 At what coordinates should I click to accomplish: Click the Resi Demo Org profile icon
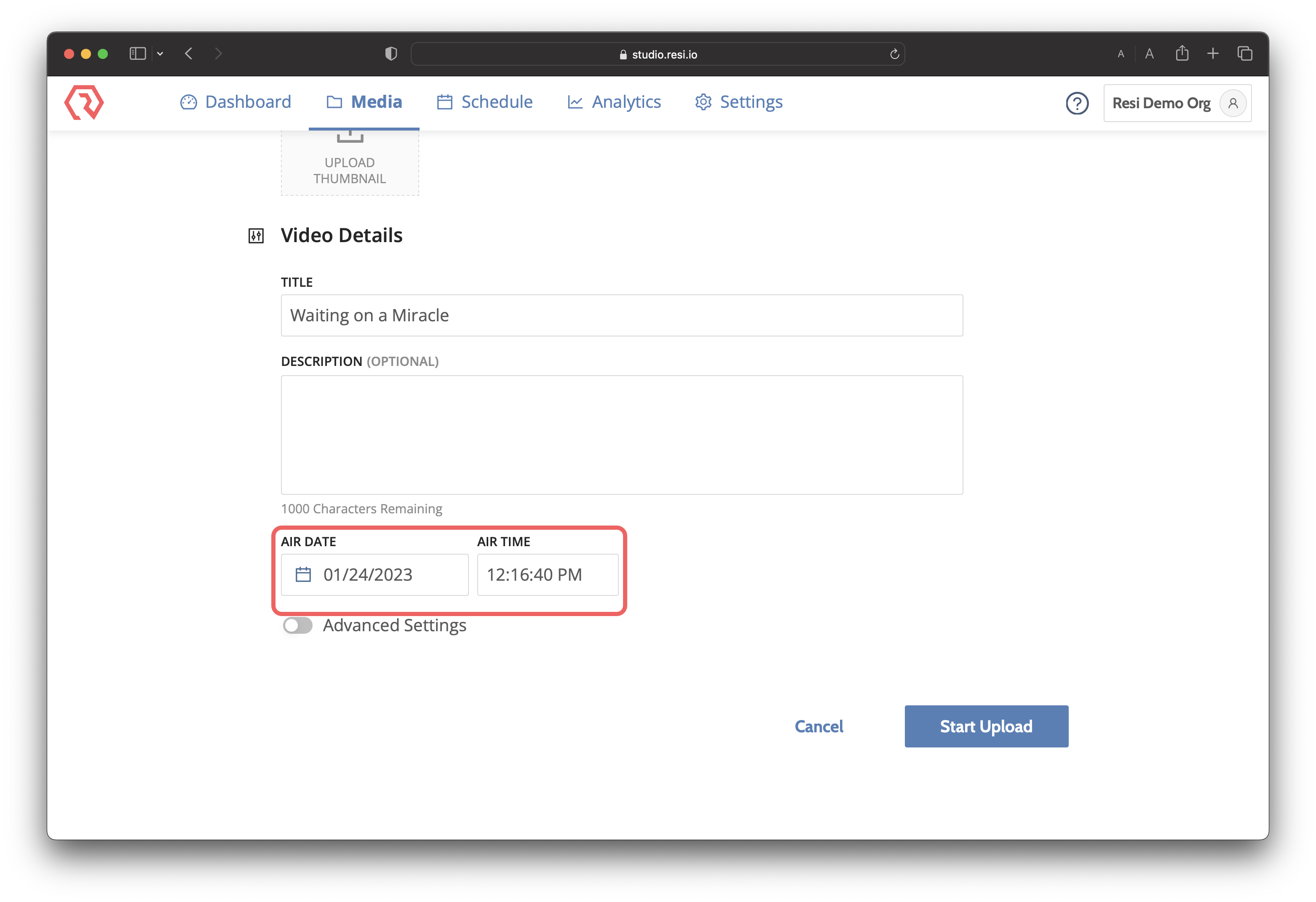click(1233, 103)
